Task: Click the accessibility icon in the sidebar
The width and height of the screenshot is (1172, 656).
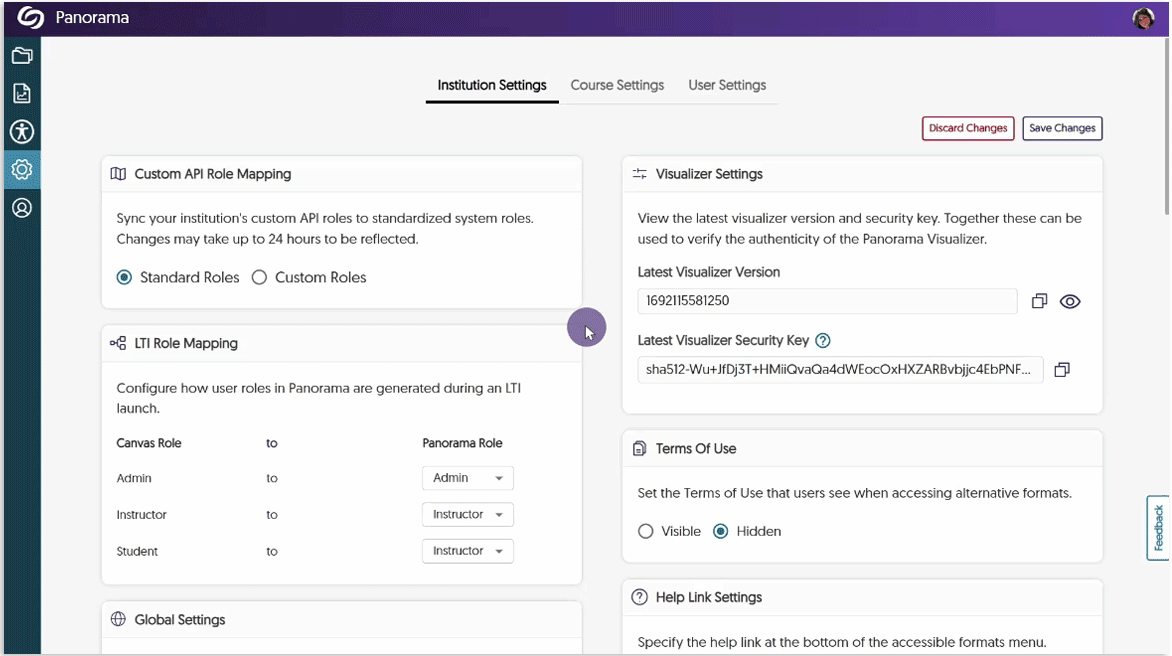Action: [x=21, y=131]
